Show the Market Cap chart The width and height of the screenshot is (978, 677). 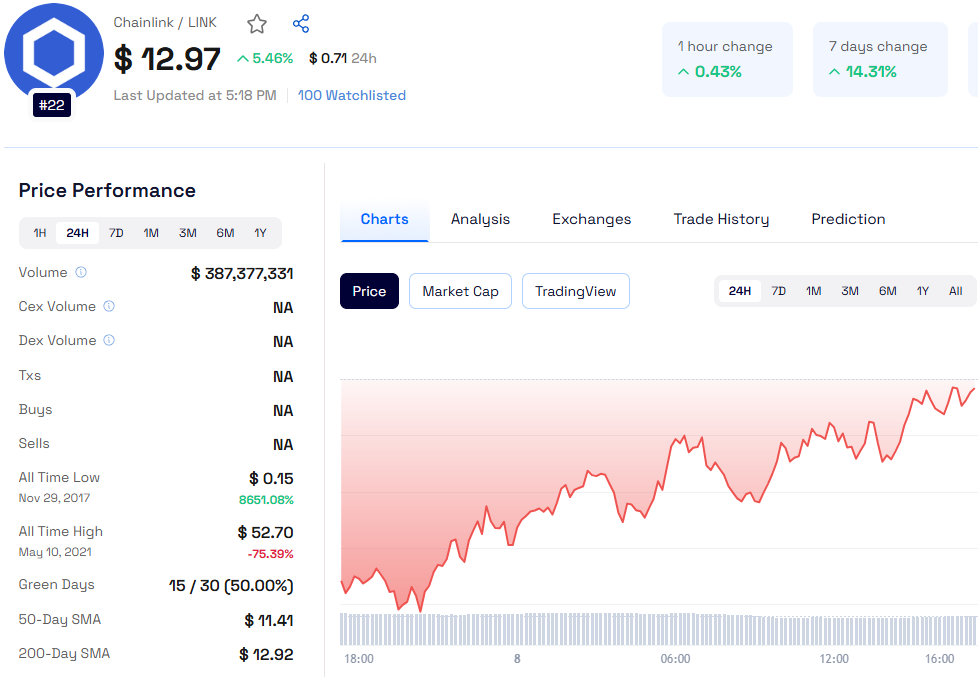coord(460,291)
